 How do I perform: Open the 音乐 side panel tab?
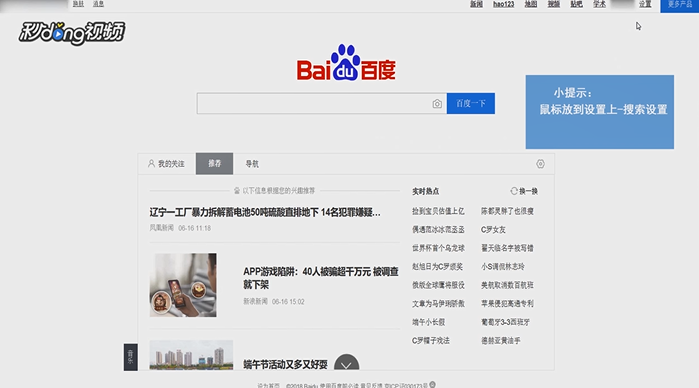click(x=130, y=357)
